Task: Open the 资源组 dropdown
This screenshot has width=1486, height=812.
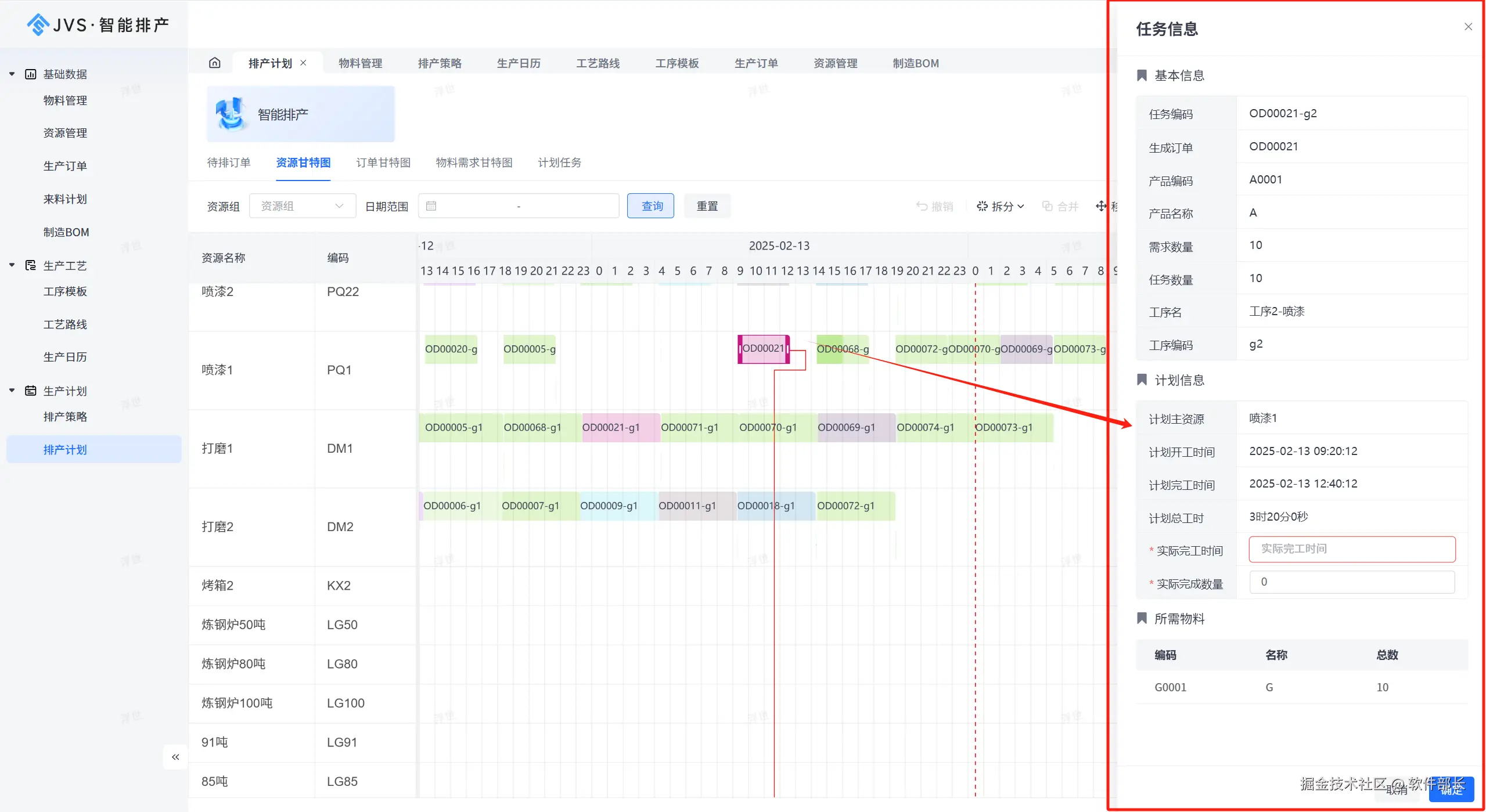Action: [302, 206]
